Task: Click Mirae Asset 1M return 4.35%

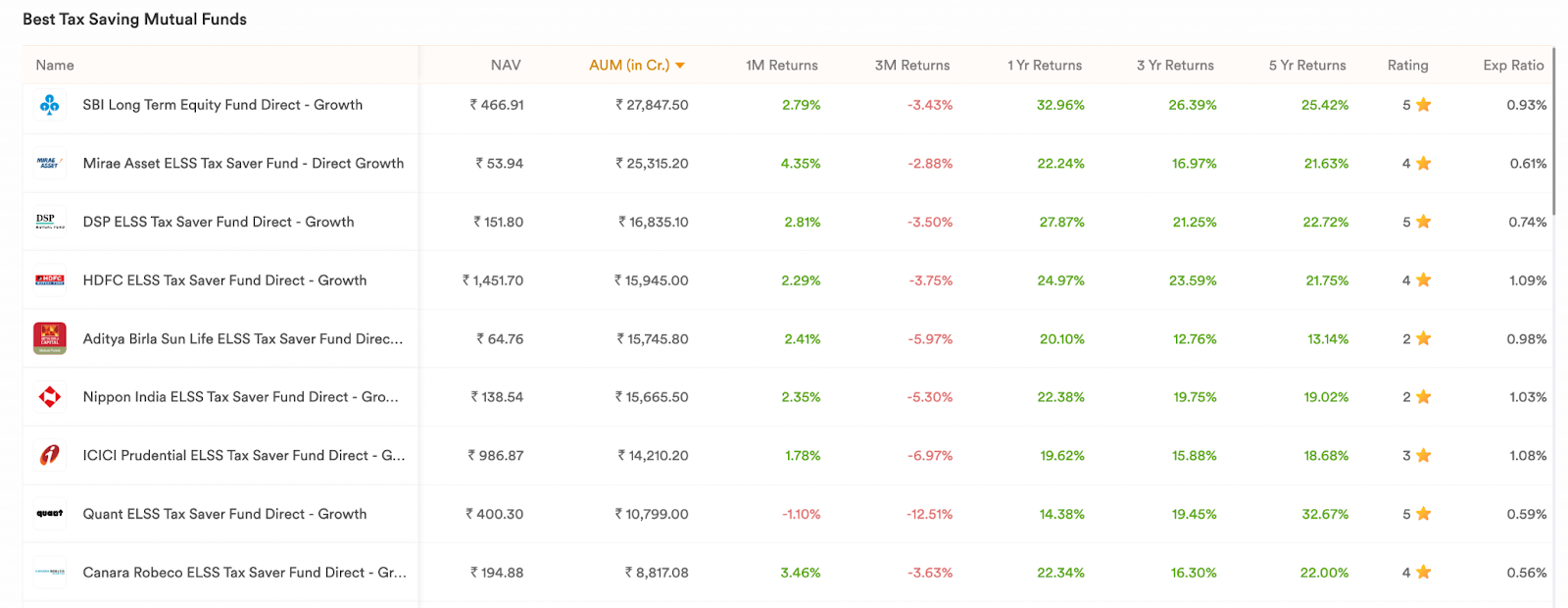Action: pyautogui.click(x=801, y=164)
